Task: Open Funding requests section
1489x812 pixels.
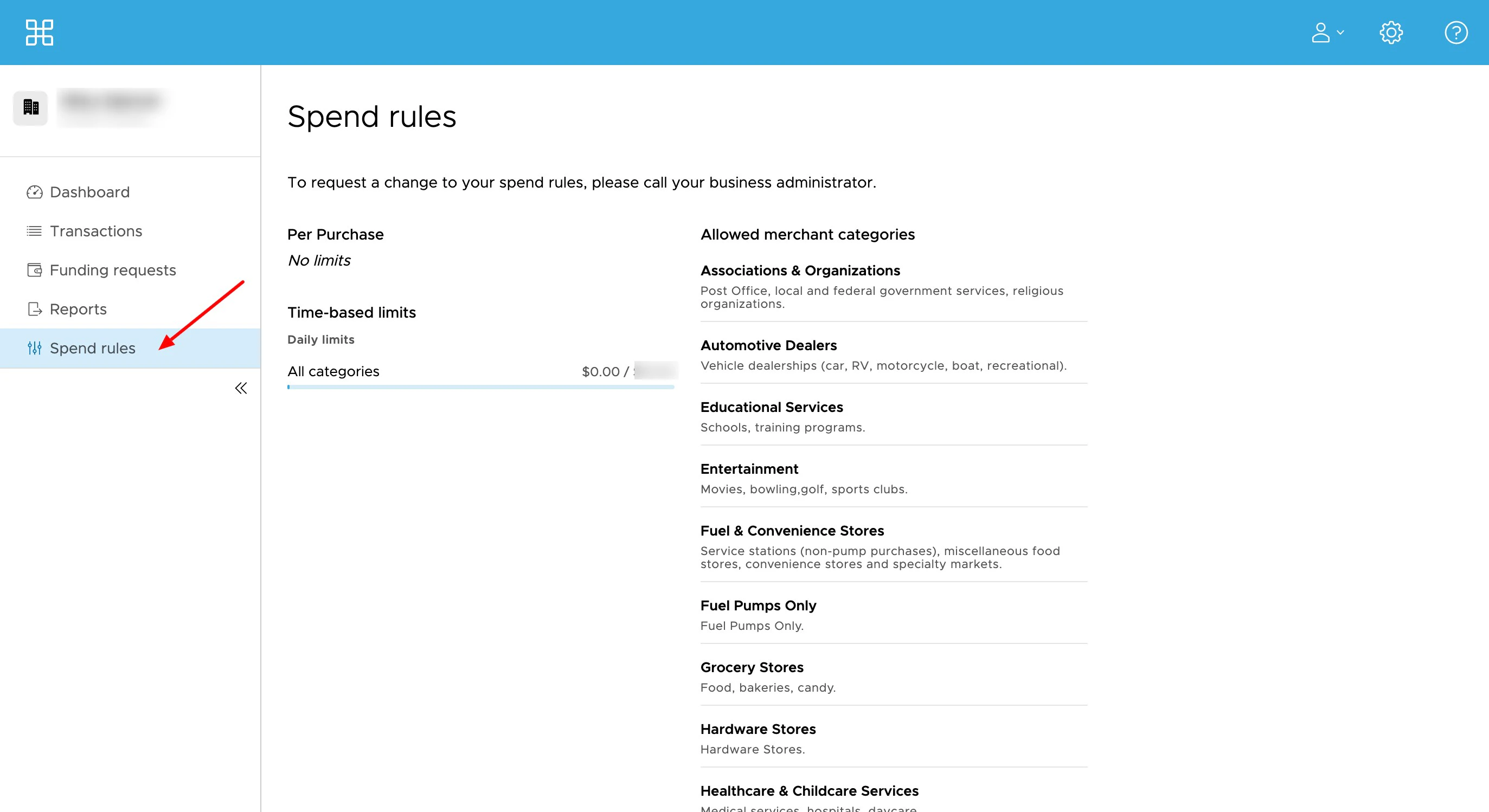Action: click(113, 270)
